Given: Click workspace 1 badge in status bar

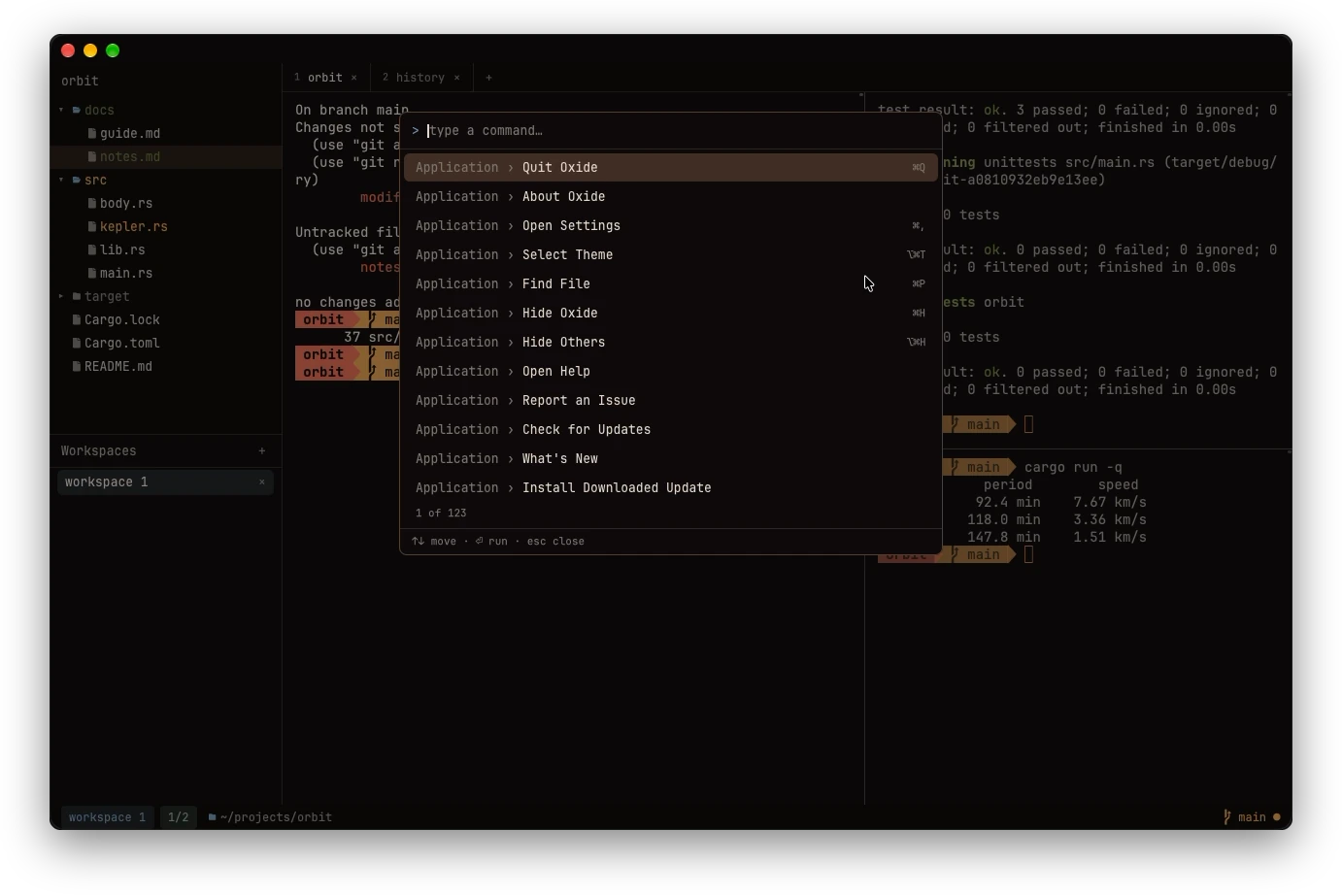Looking at the screenshot, I should click(x=107, y=817).
